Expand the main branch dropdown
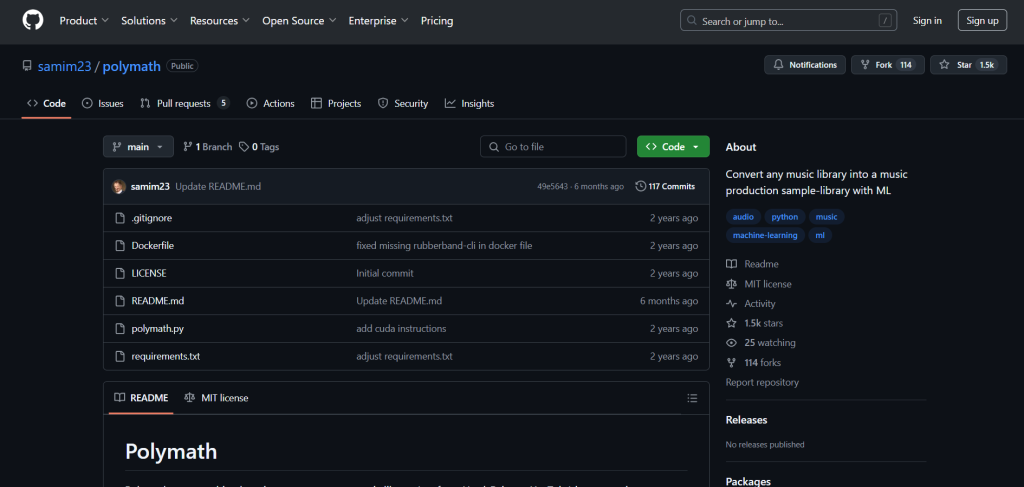 pos(138,147)
